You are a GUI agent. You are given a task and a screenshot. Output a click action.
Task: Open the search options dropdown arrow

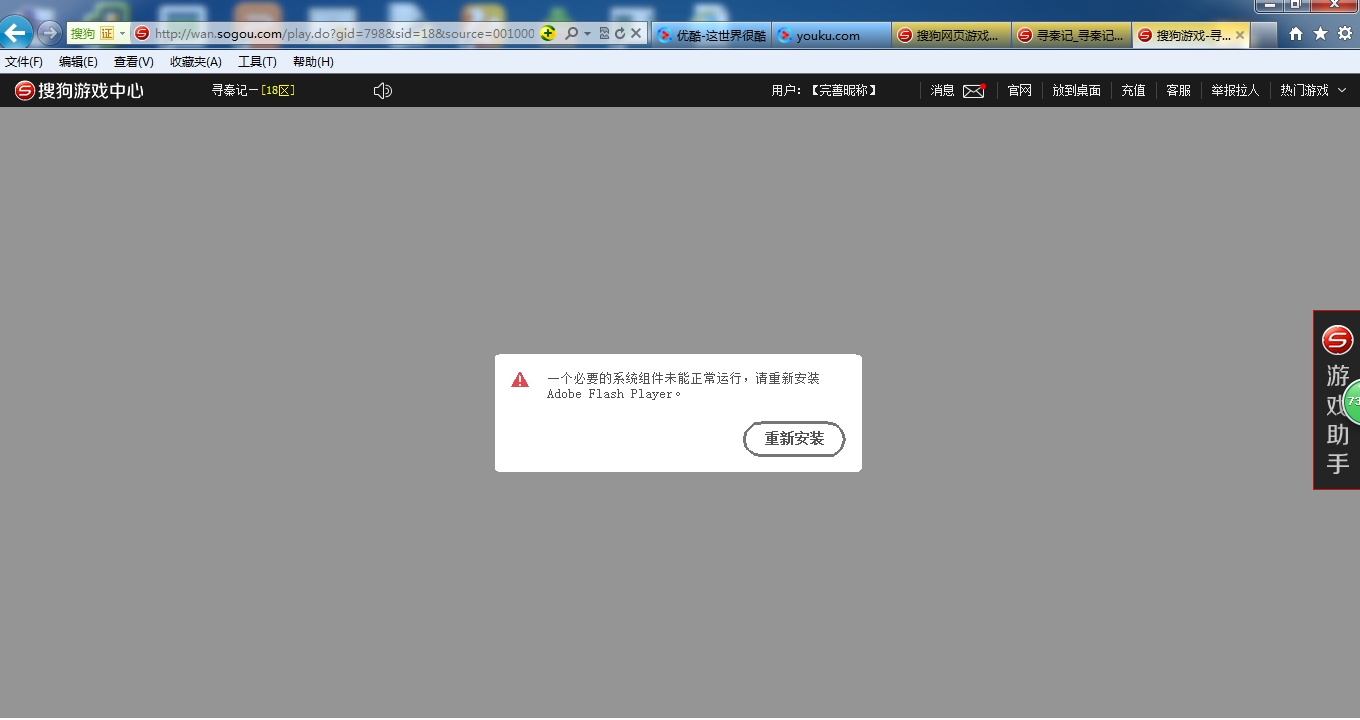click(585, 32)
